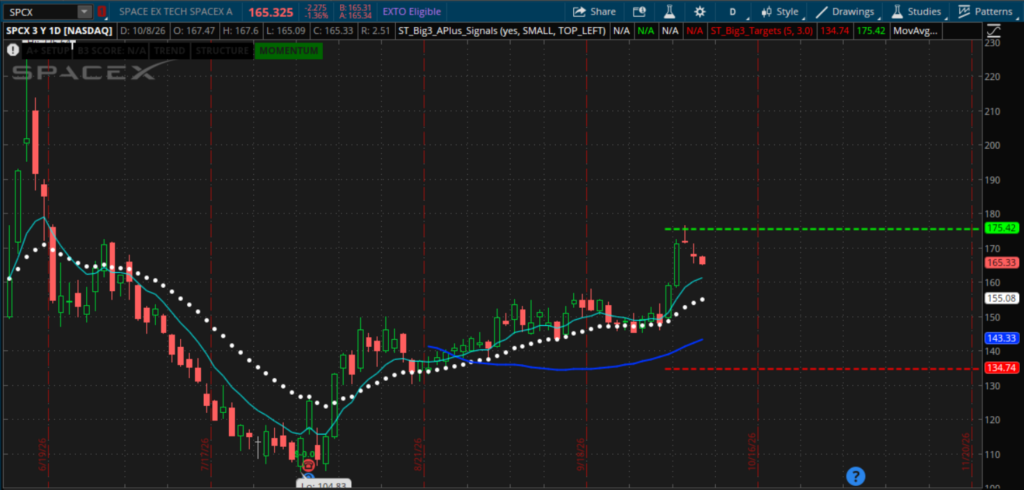Image resolution: width=1024 pixels, height=490 pixels.
Task: Expand the SPCX symbol history dropdown arrow
Action: point(85,11)
